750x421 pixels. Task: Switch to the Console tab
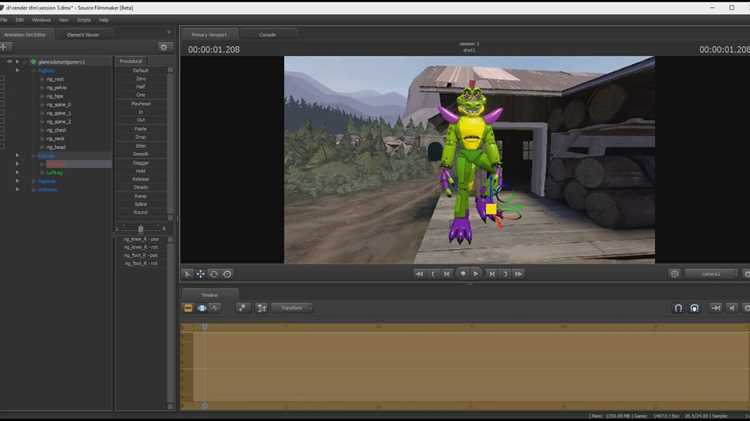267,35
